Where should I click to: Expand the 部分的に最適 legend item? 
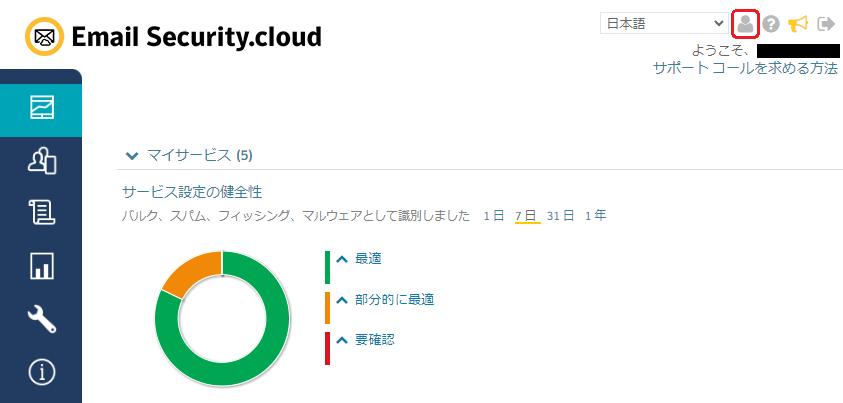pyautogui.click(x=341, y=299)
